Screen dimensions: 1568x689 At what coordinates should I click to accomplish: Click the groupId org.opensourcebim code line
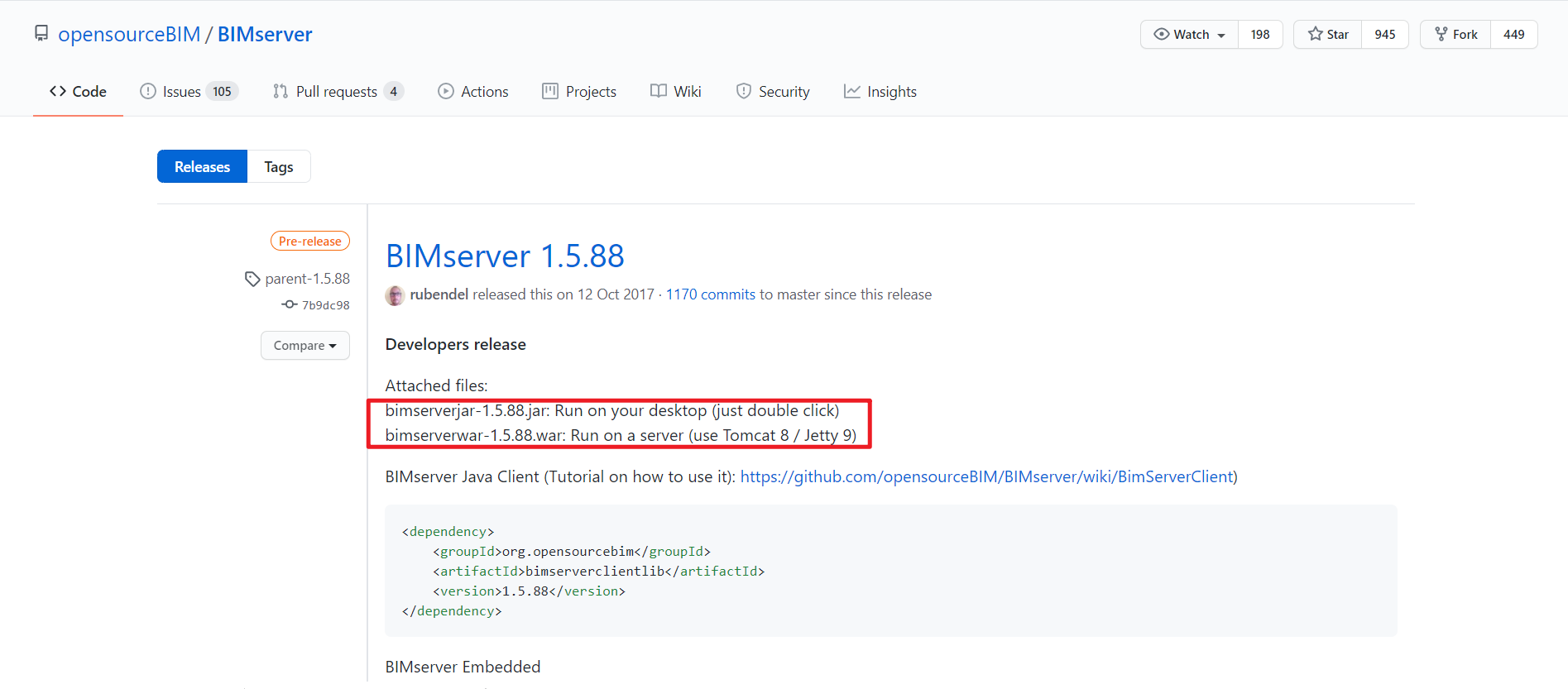click(572, 552)
